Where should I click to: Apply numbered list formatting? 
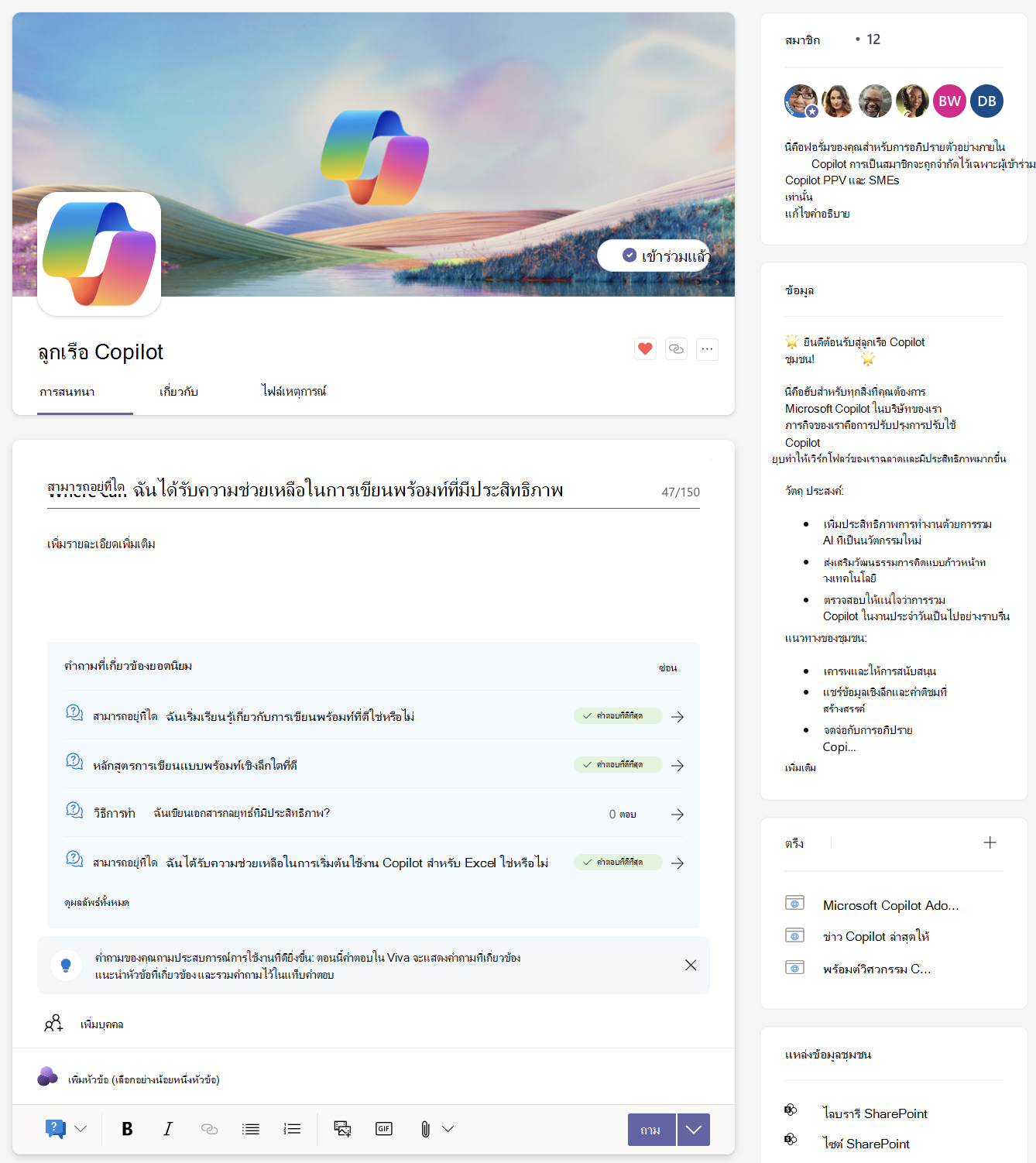[x=292, y=1129]
